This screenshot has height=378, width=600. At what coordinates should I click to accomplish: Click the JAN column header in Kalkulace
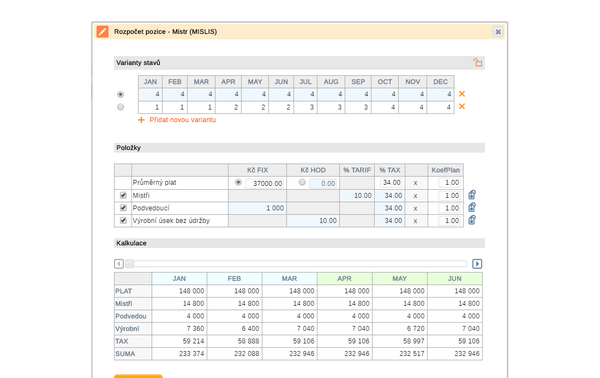[x=179, y=279]
